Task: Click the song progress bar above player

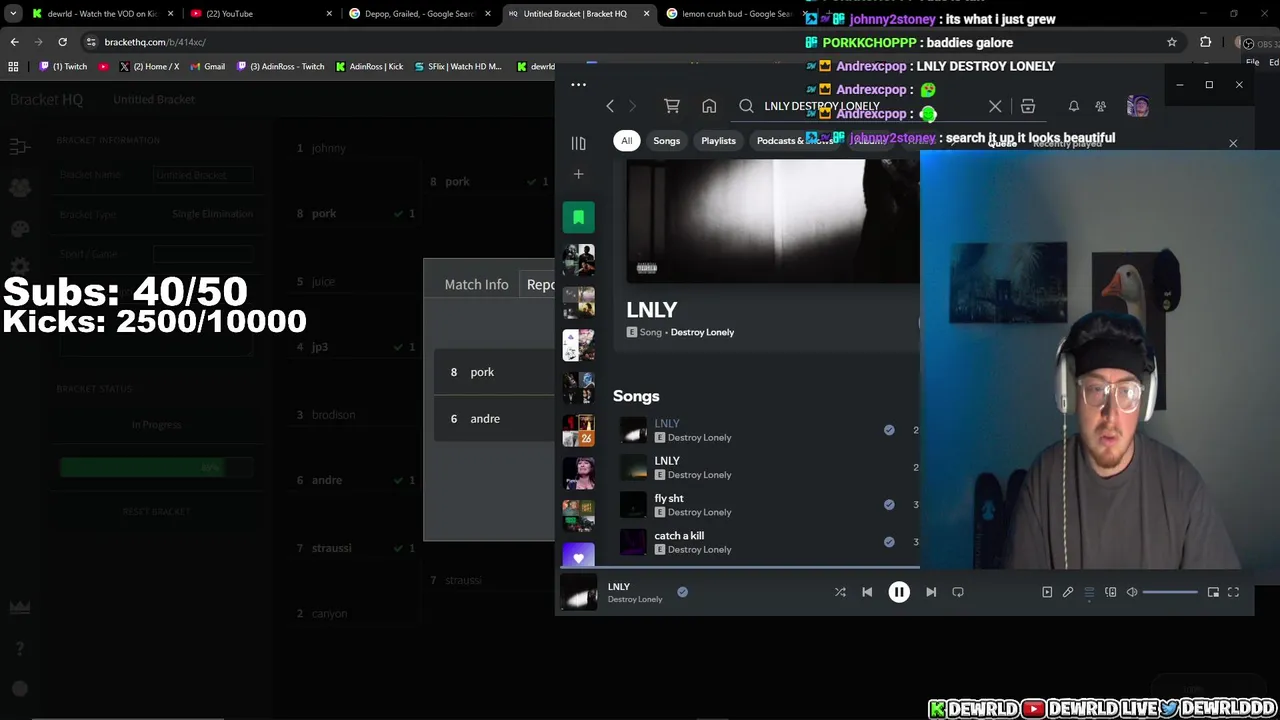Action: pyautogui.click(x=739, y=567)
